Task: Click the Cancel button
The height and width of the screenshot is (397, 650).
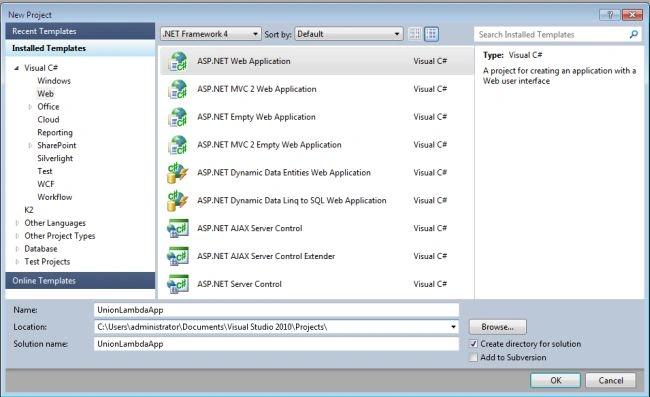Action: (x=611, y=380)
